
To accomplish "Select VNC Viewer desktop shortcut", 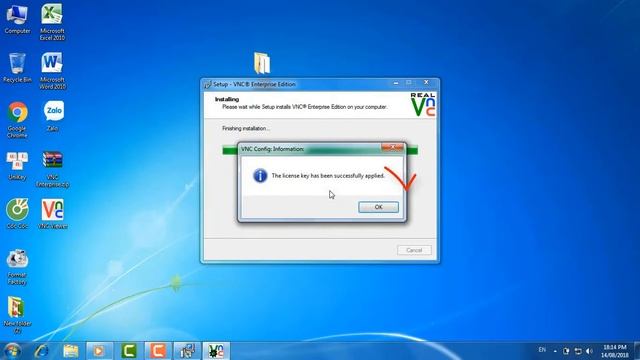I will pyautogui.click(x=52, y=214).
